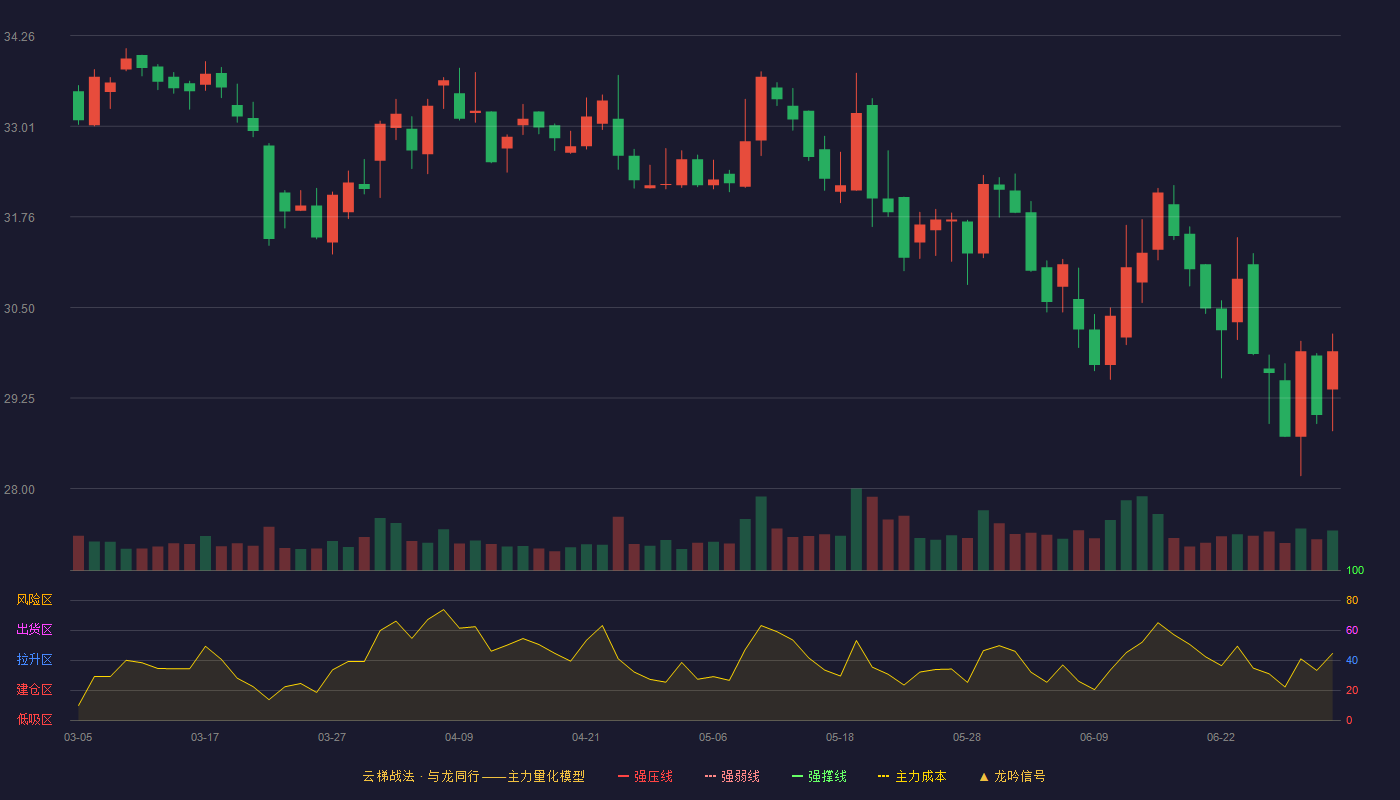
Task: Toggle the 强撑线 legend entry
Action: point(819,776)
